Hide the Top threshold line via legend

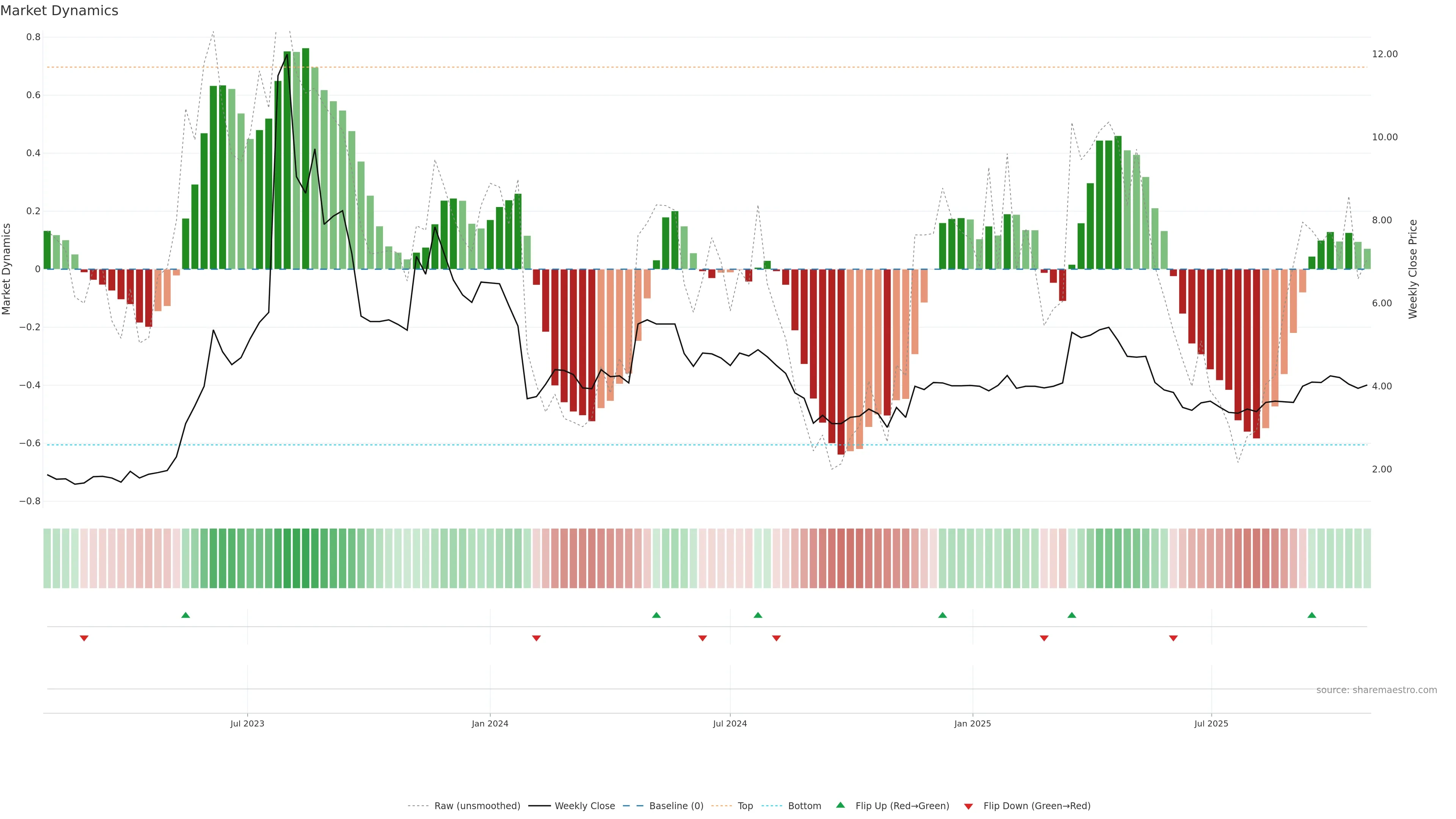tap(745, 806)
